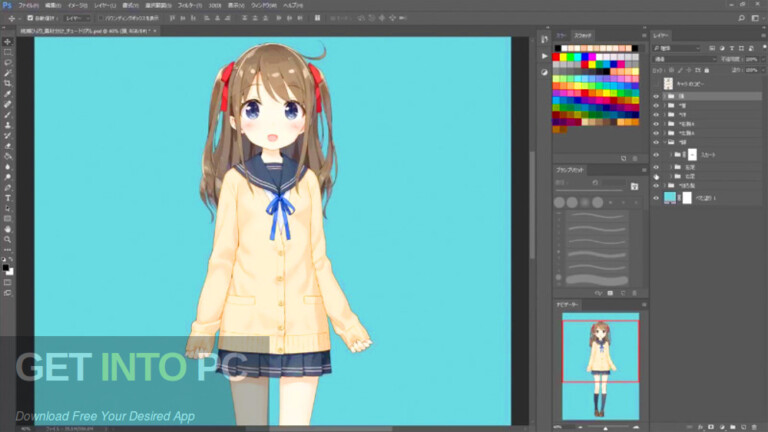Open the Edit Toolbar three-dots button
This screenshot has height=432, width=768.
7,250
